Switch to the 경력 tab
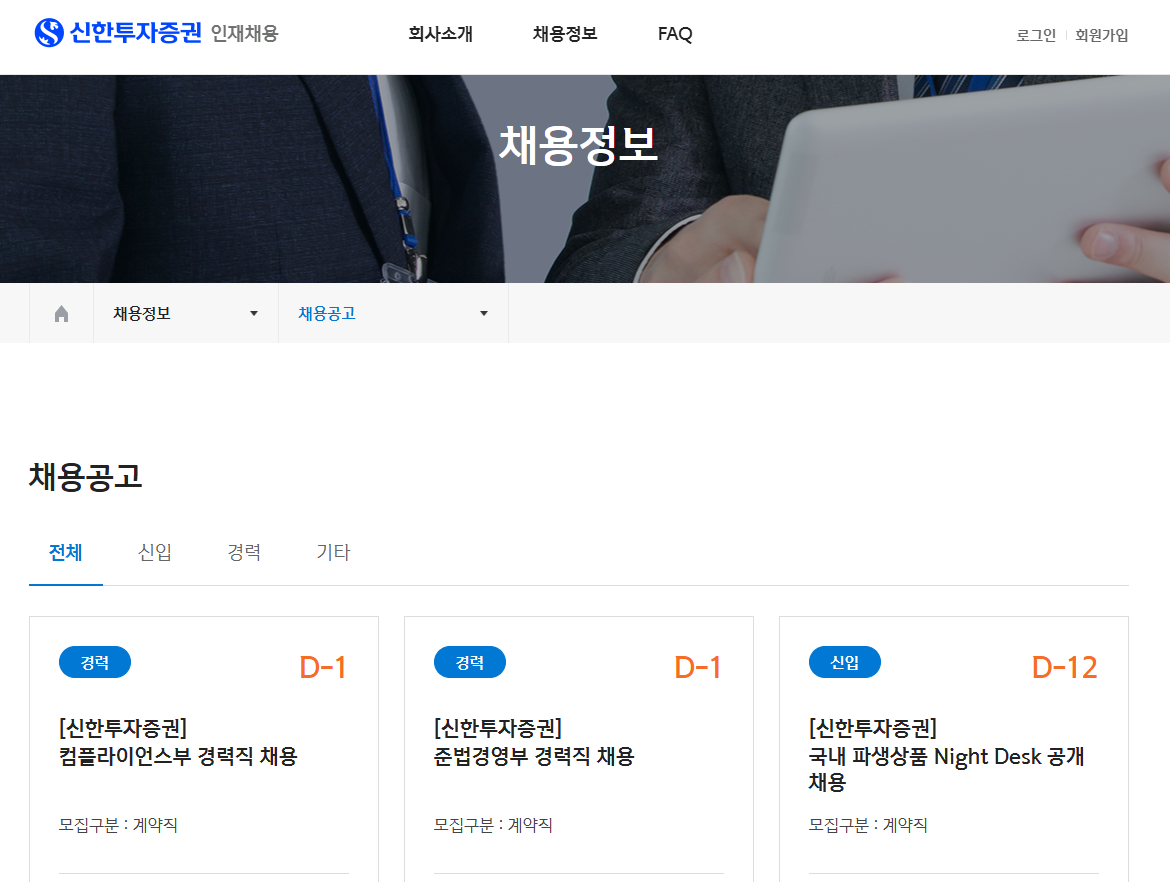Image resolution: width=1170 pixels, height=882 pixels. click(244, 553)
